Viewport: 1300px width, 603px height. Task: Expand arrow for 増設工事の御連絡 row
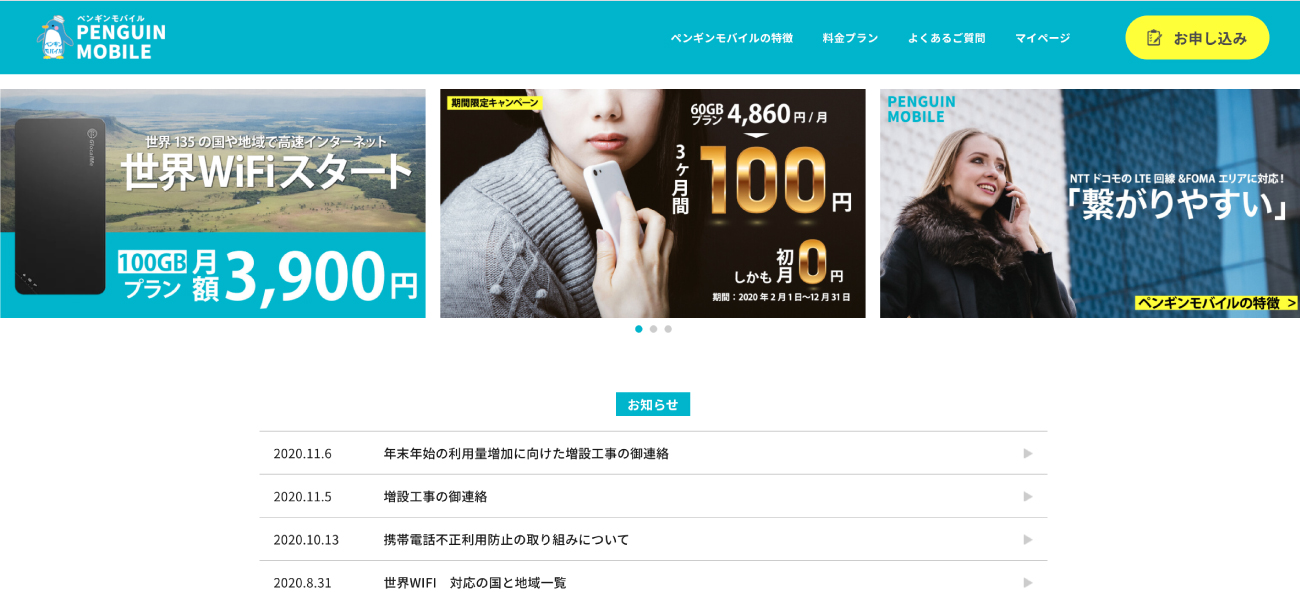pyautogui.click(x=1027, y=496)
